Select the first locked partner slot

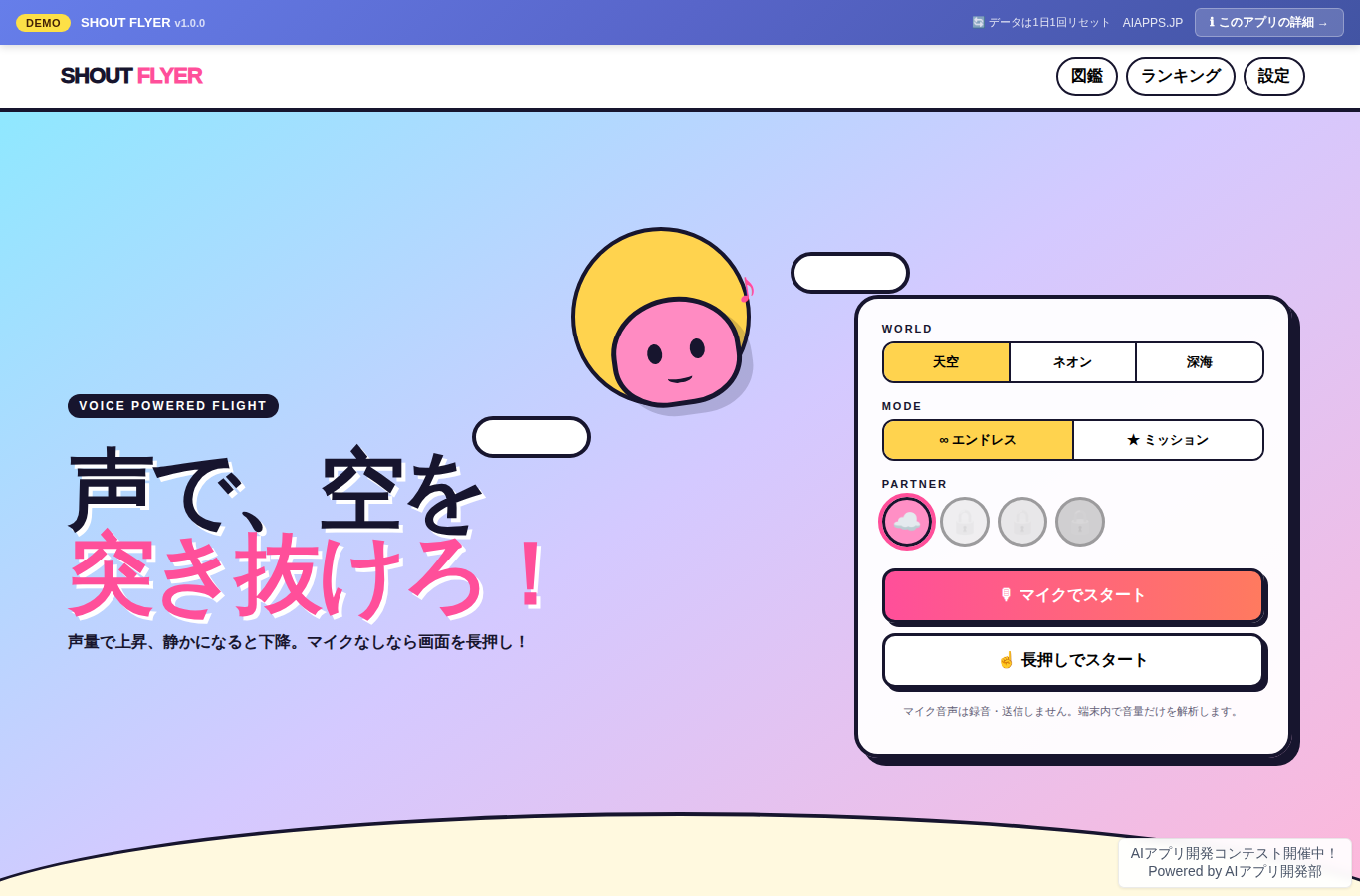(x=965, y=522)
